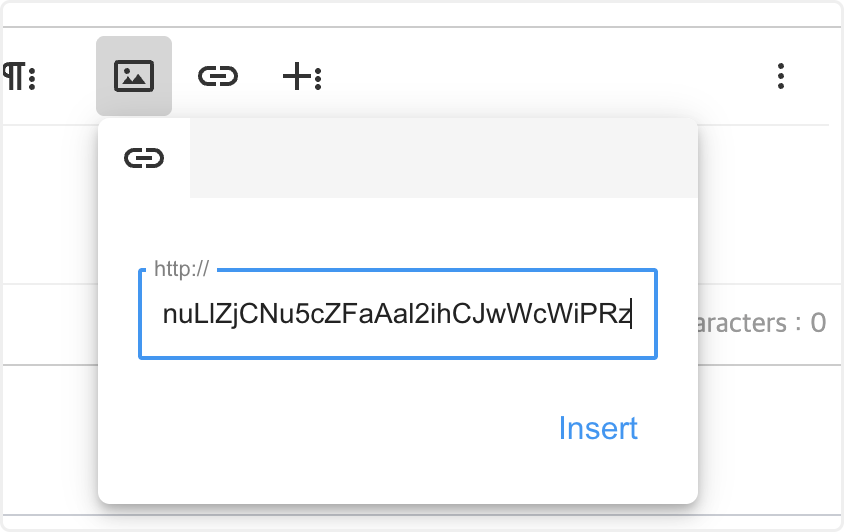Close image popup via highlighted image button

[x=134, y=76]
